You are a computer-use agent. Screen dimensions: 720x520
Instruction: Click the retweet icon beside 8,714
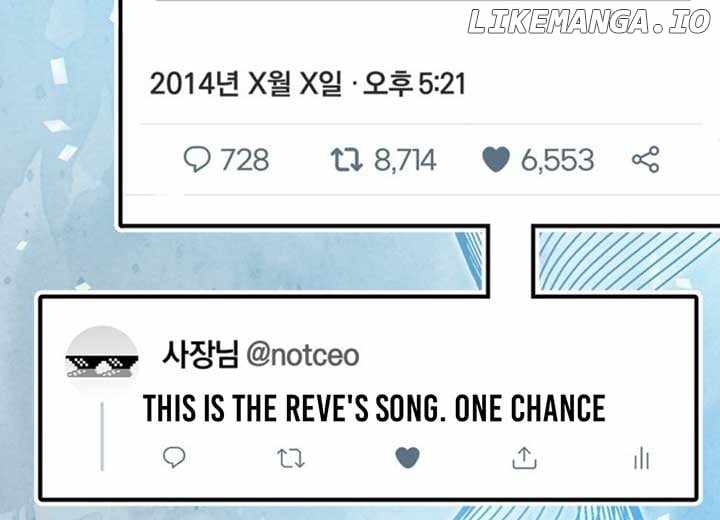pos(347,159)
